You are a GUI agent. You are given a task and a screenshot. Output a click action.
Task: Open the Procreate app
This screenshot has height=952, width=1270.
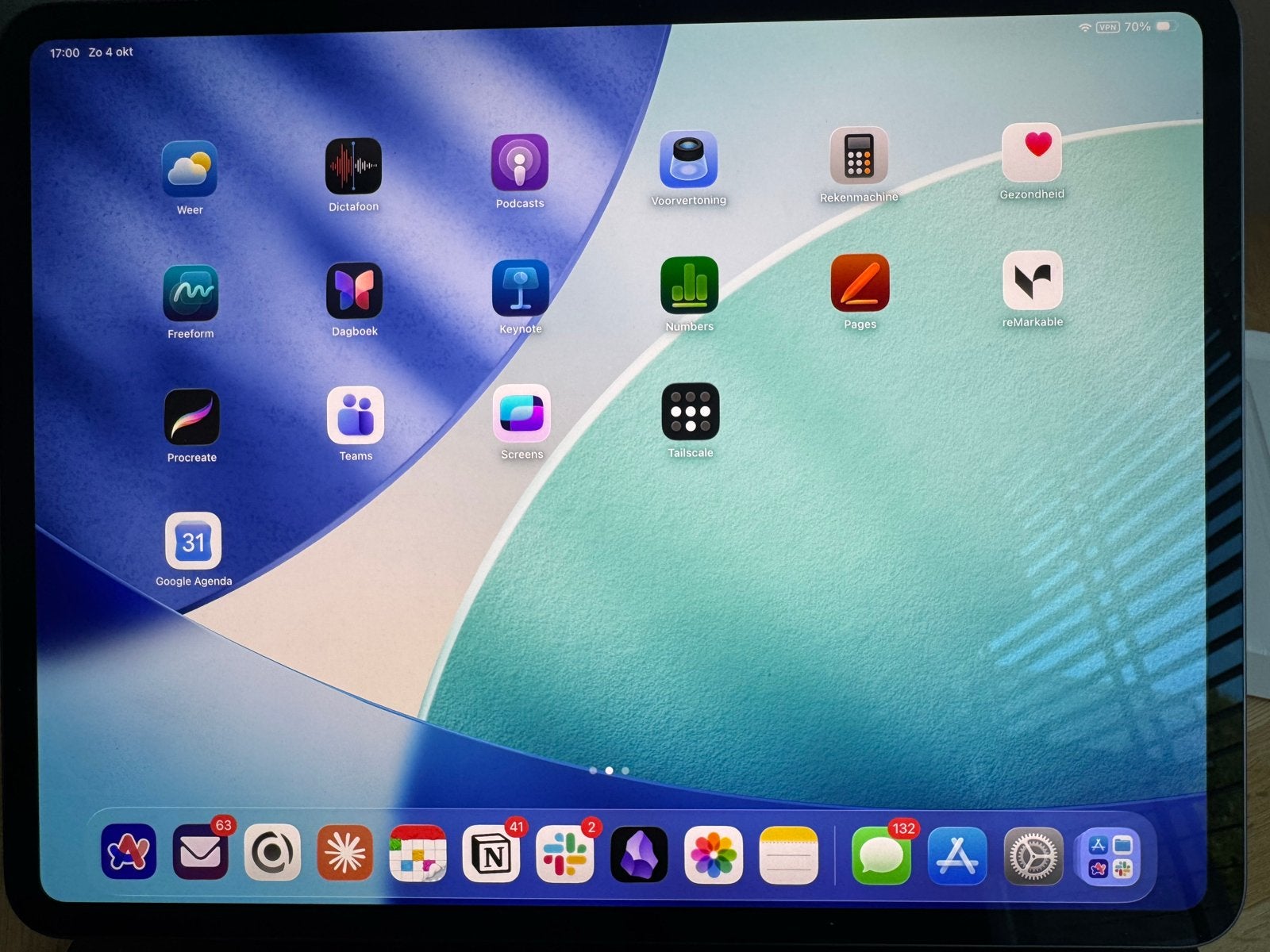pyautogui.click(x=191, y=416)
